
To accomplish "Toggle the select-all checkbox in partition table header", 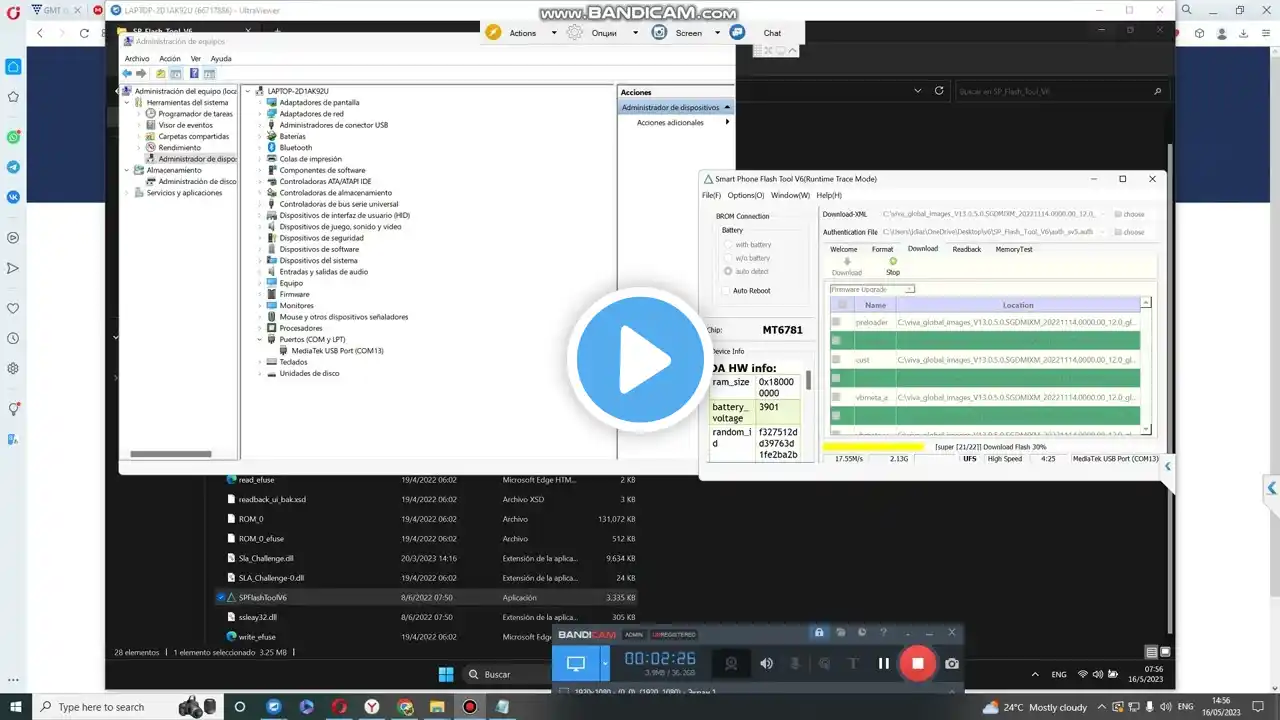I will pyautogui.click(x=842, y=305).
